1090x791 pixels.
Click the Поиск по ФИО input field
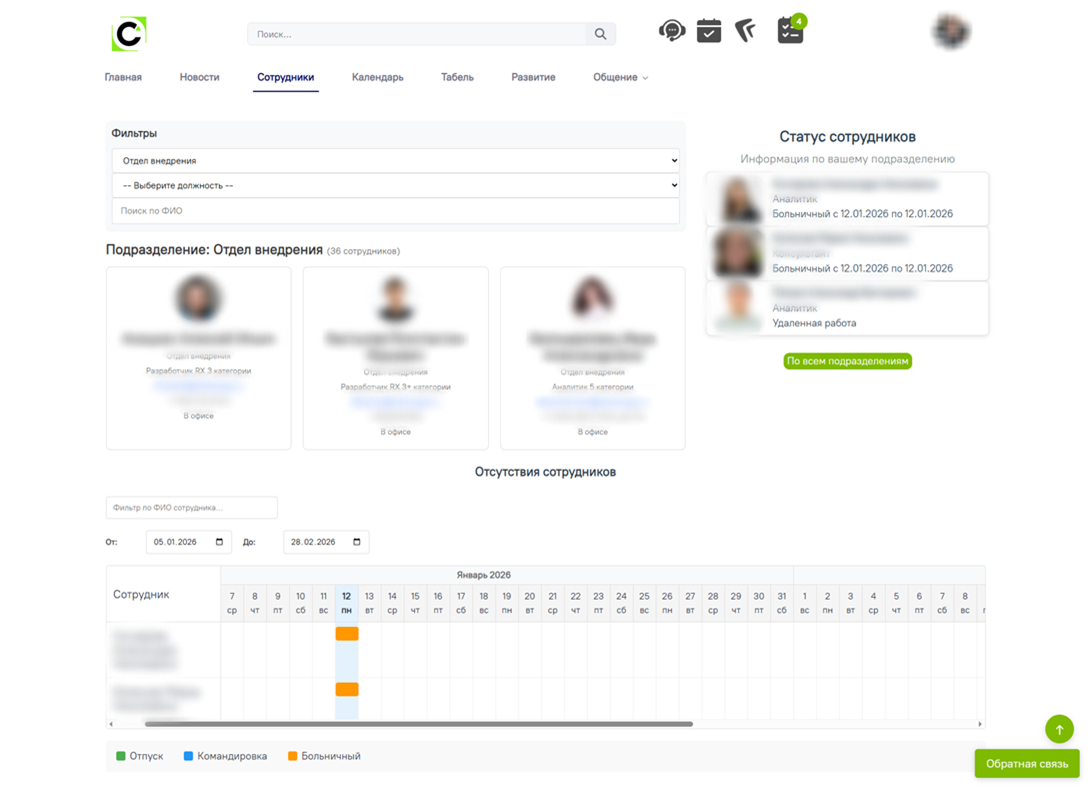coord(395,211)
